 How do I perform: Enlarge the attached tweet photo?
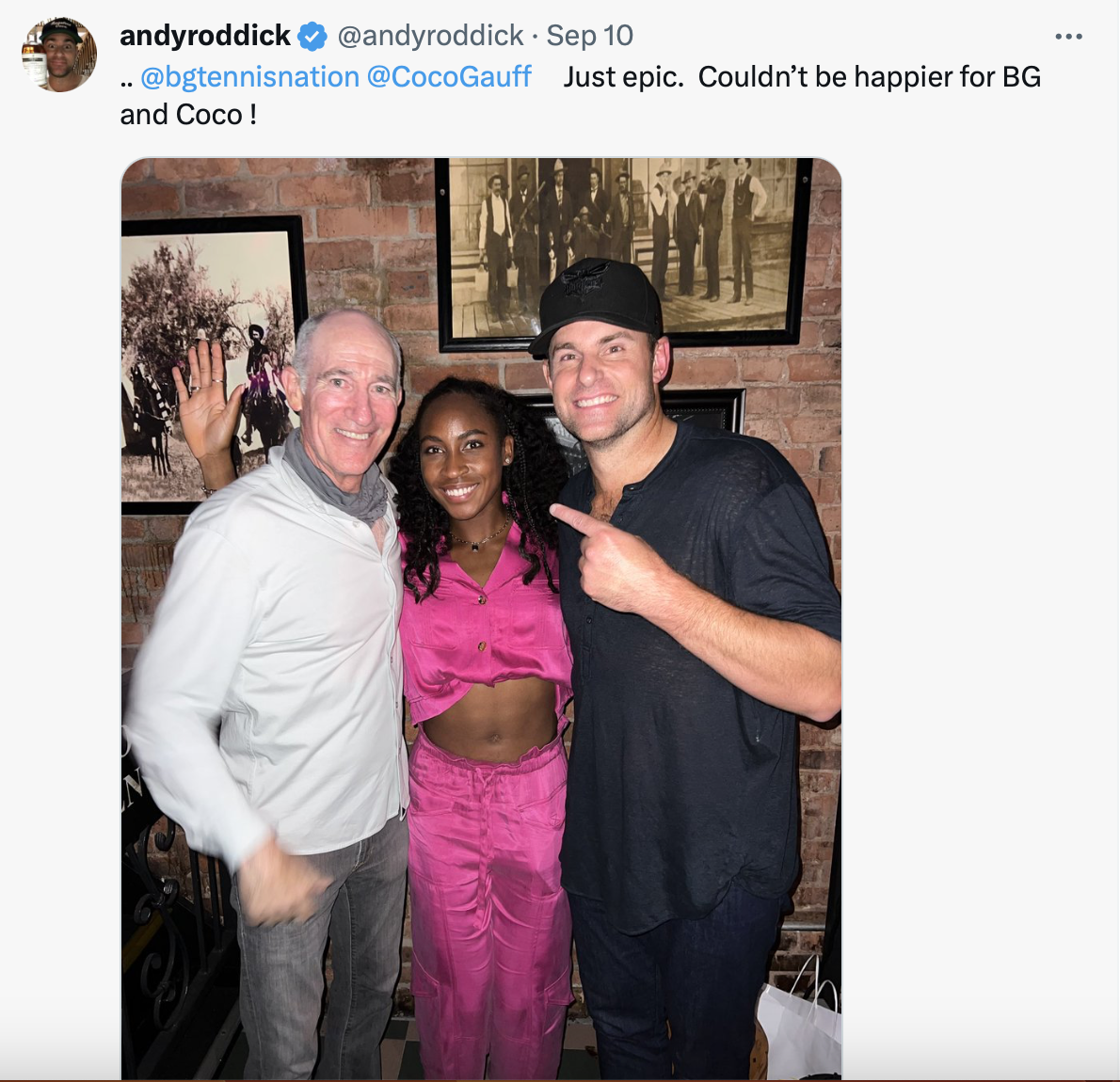482,618
